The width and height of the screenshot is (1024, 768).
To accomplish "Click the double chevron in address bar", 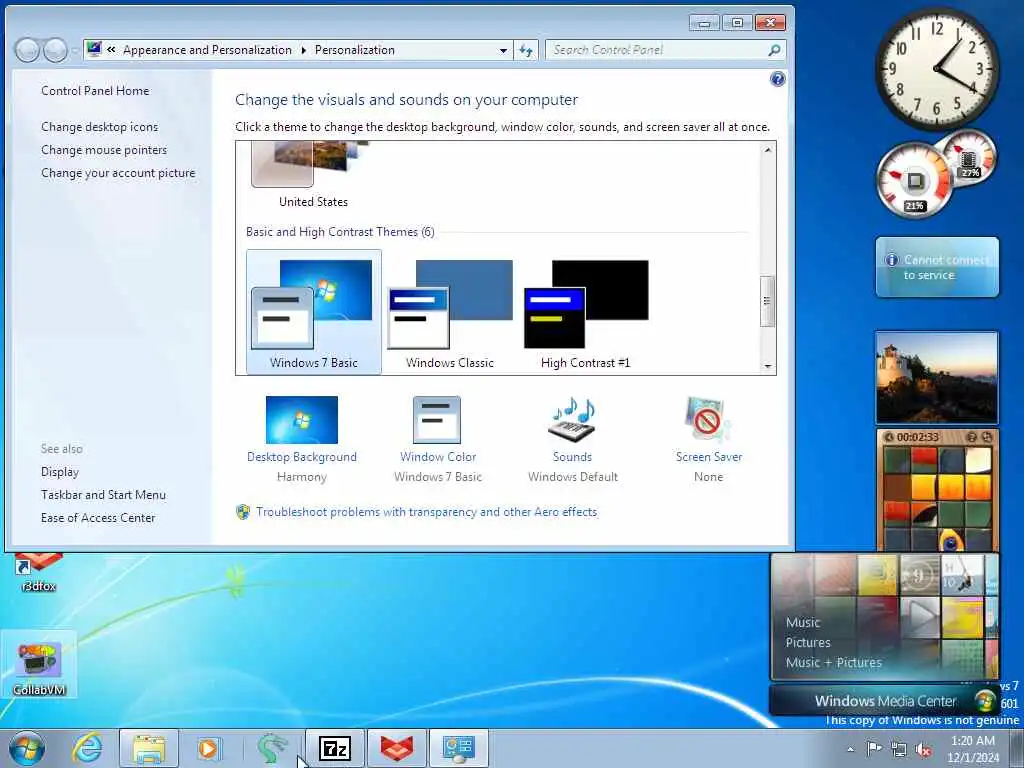I will [112, 50].
